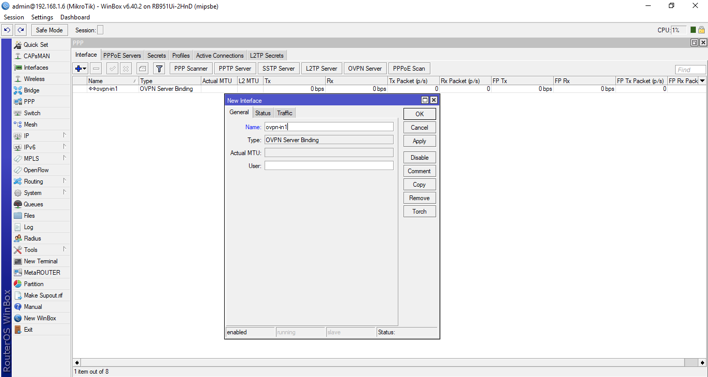Click the Name input field
The height and width of the screenshot is (377, 708).
(x=329, y=127)
